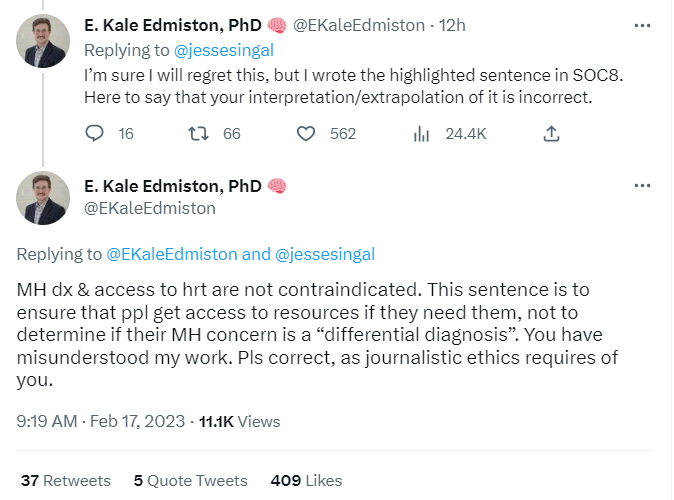View the 5 Quote Tweets list
The width and height of the screenshot is (674, 500).
click(190, 480)
